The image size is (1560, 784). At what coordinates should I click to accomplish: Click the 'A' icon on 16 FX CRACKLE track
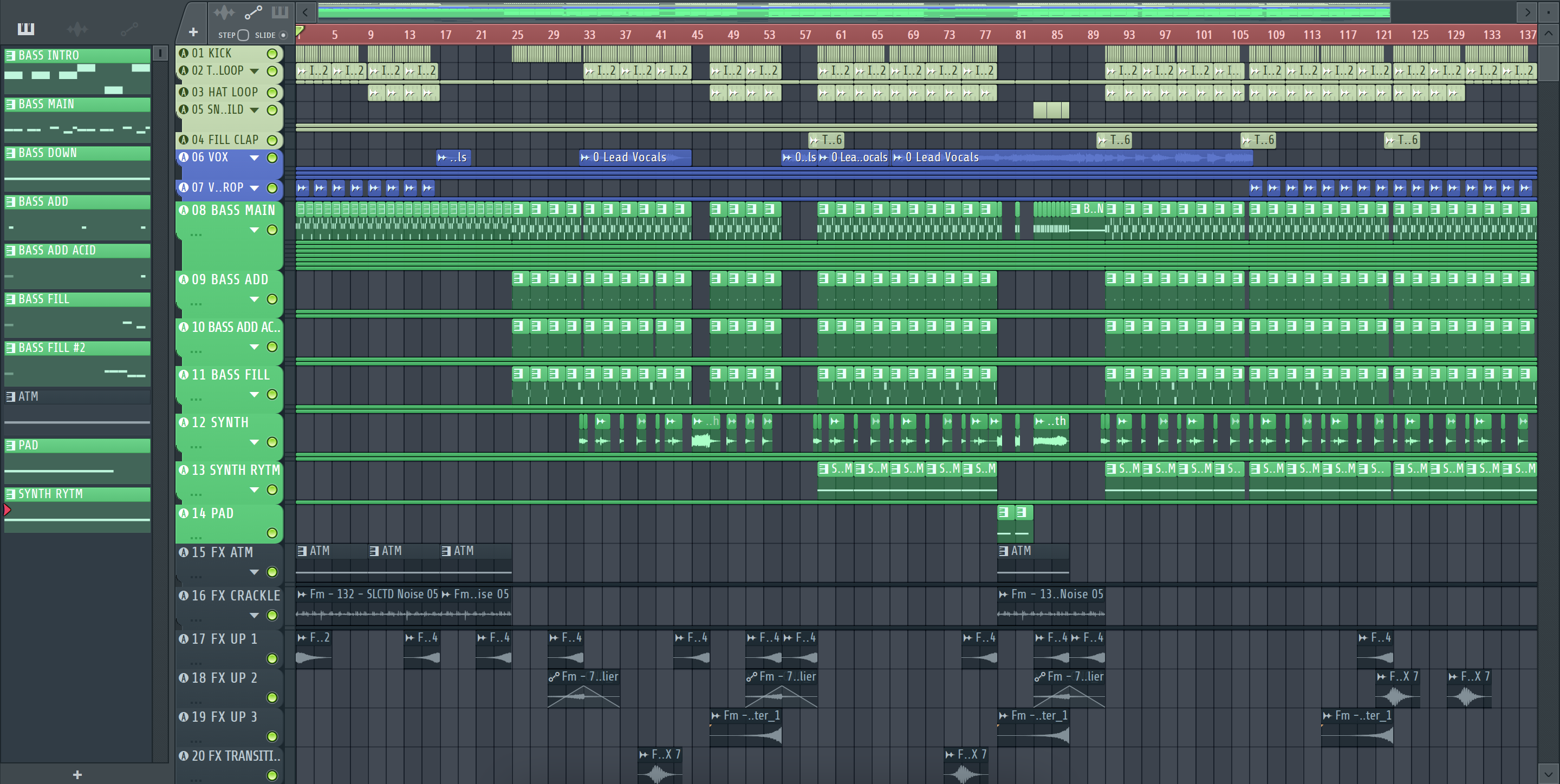tap(184, 596)
